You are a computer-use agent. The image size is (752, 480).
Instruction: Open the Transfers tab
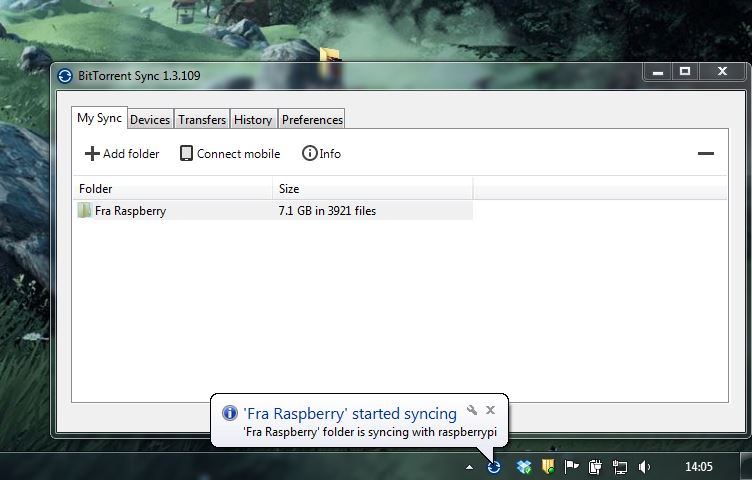202,120
